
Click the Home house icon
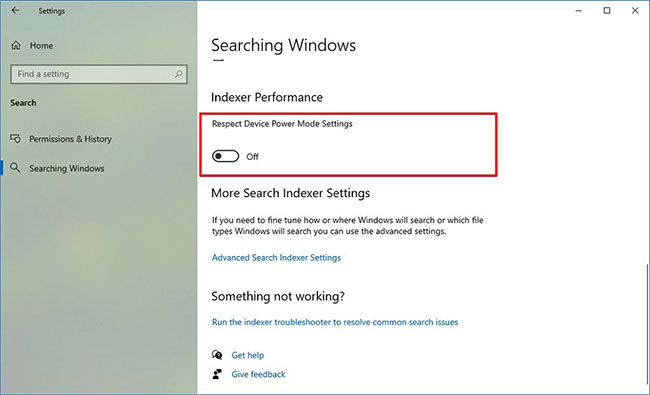pyautogui.click(x=16, y=45)
